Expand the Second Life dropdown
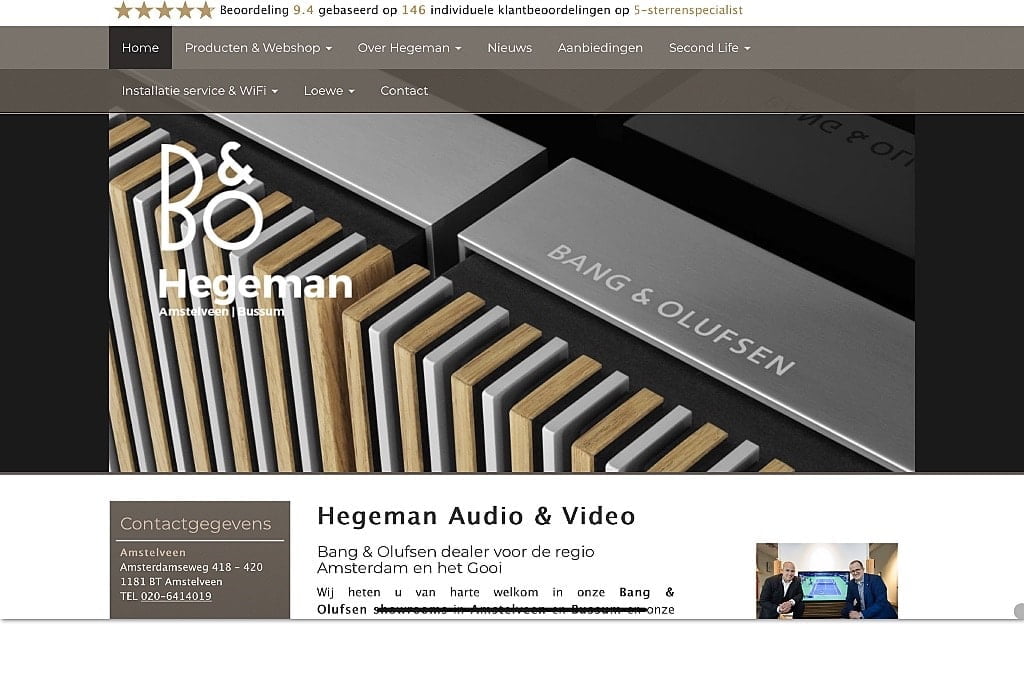1024x683 pixels. [x=709, y=48]
